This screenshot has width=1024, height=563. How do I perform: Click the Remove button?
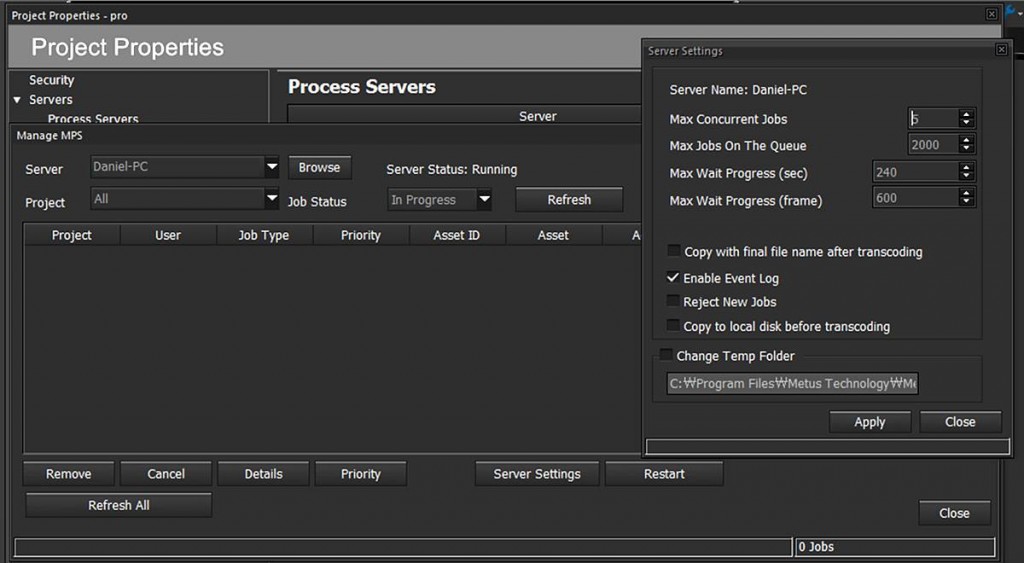click(x=69, y=474)
